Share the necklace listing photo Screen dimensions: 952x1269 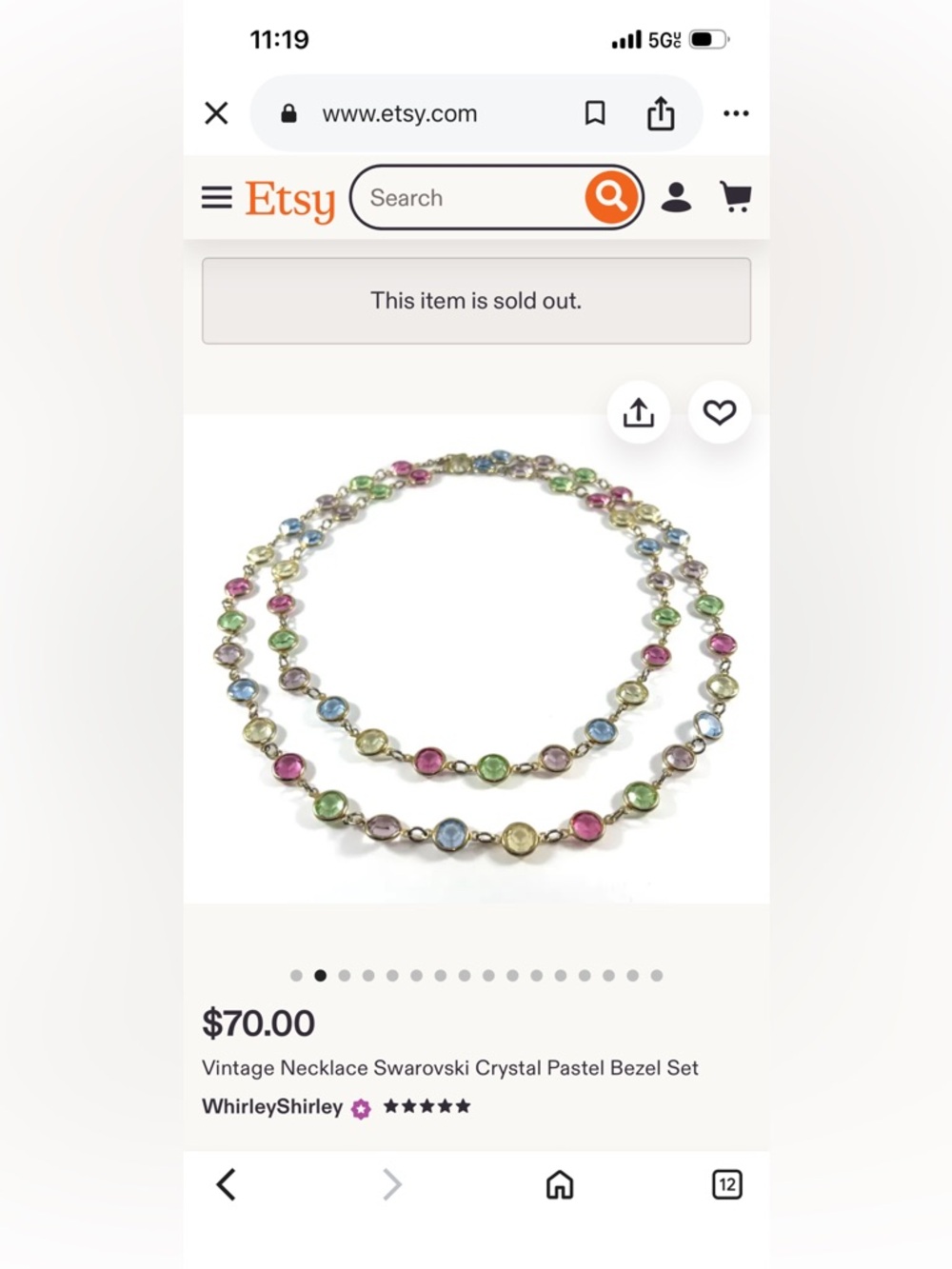638,413
